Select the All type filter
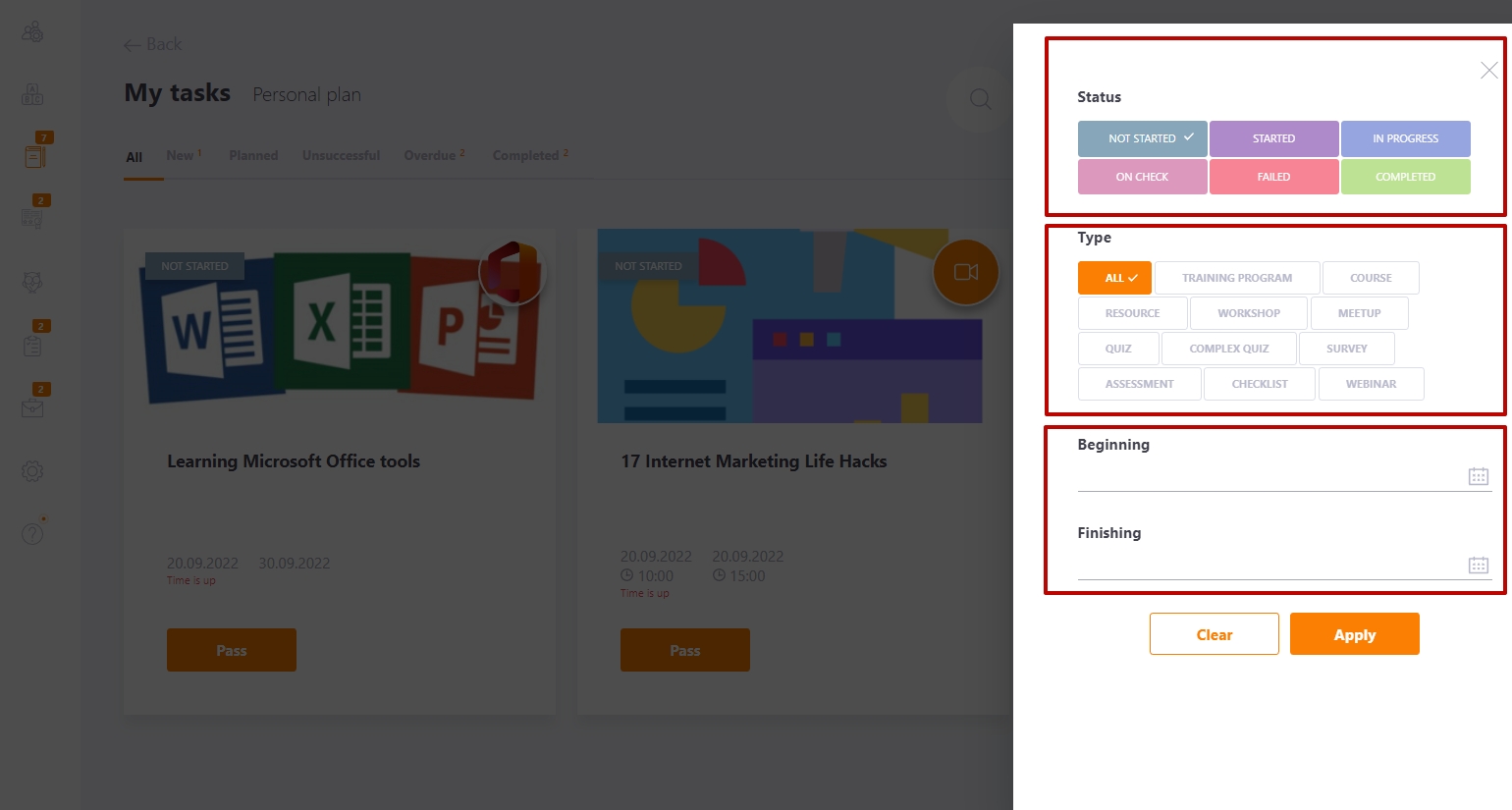 point(1114,278)
